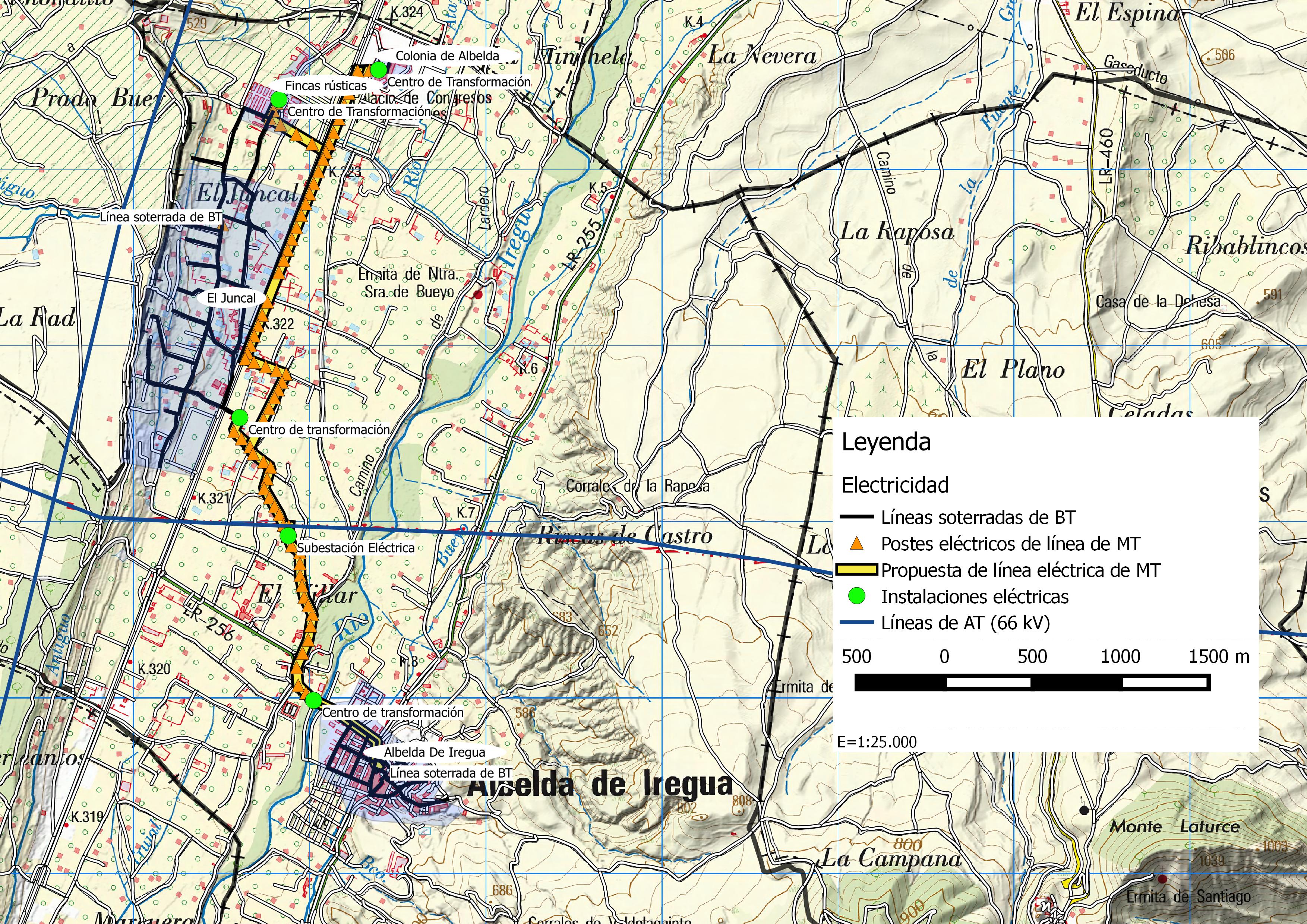Click the Instalaciones eléctricas legend text
This screenshot has width=1307, height=924.
[x=975, y=596]
